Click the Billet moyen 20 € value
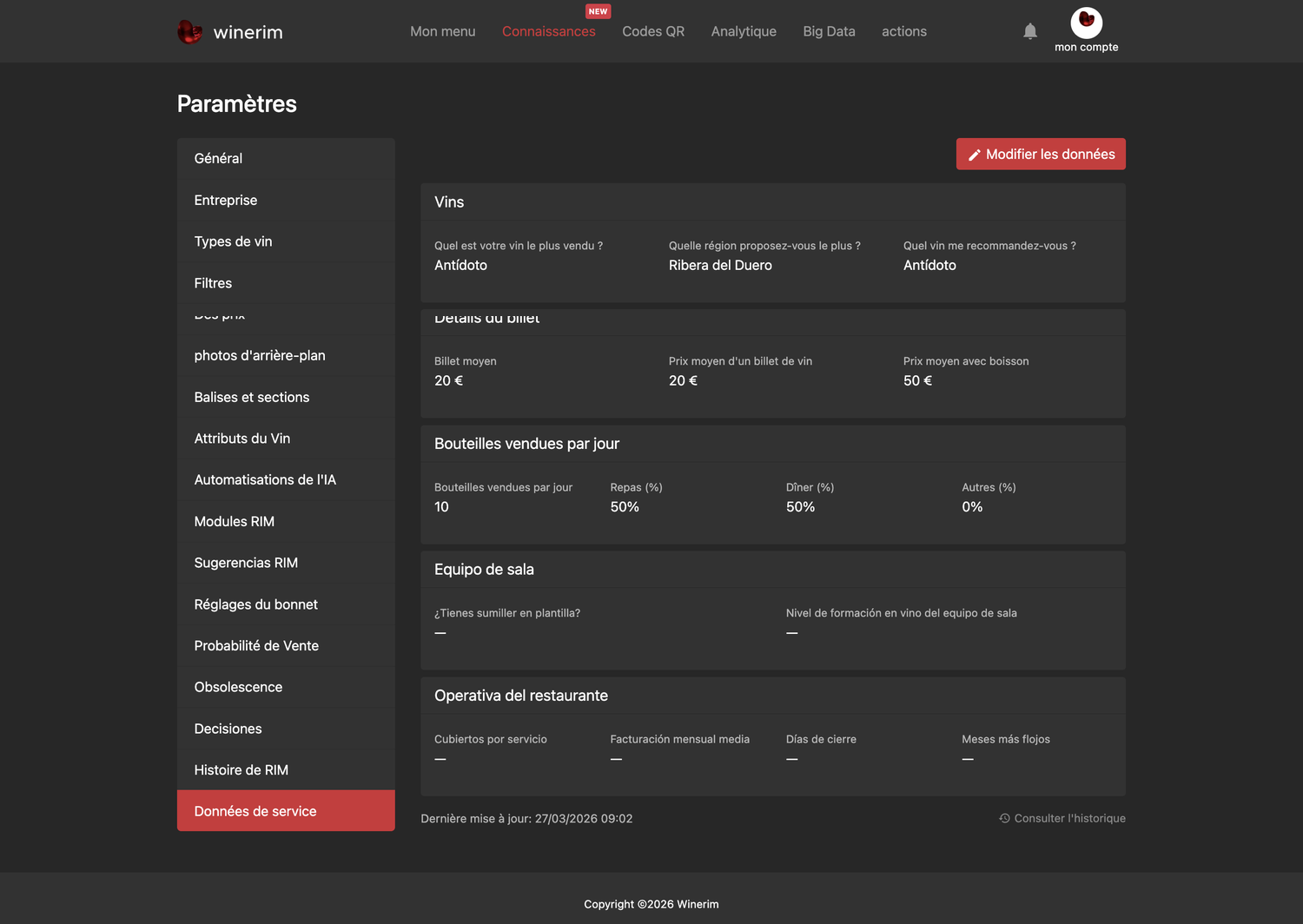Viewport: 1303px width, 924px height. coord(448,380)
